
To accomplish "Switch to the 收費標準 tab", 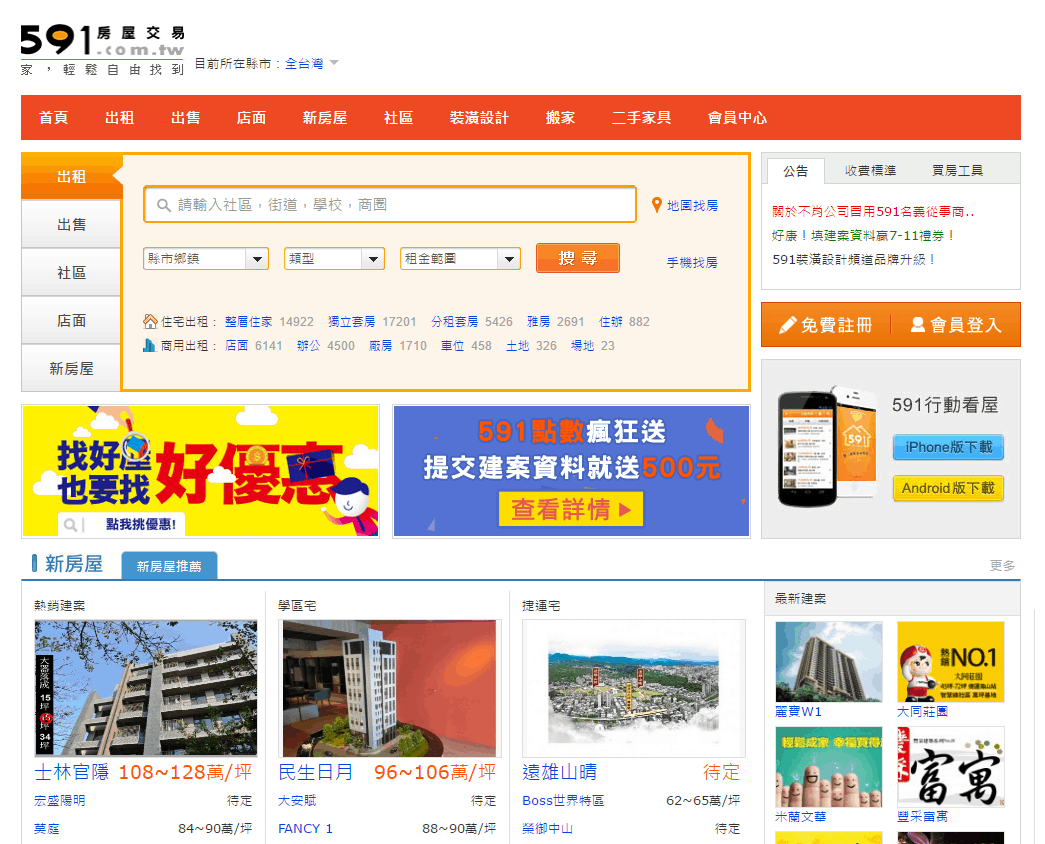I will (870, 171).
